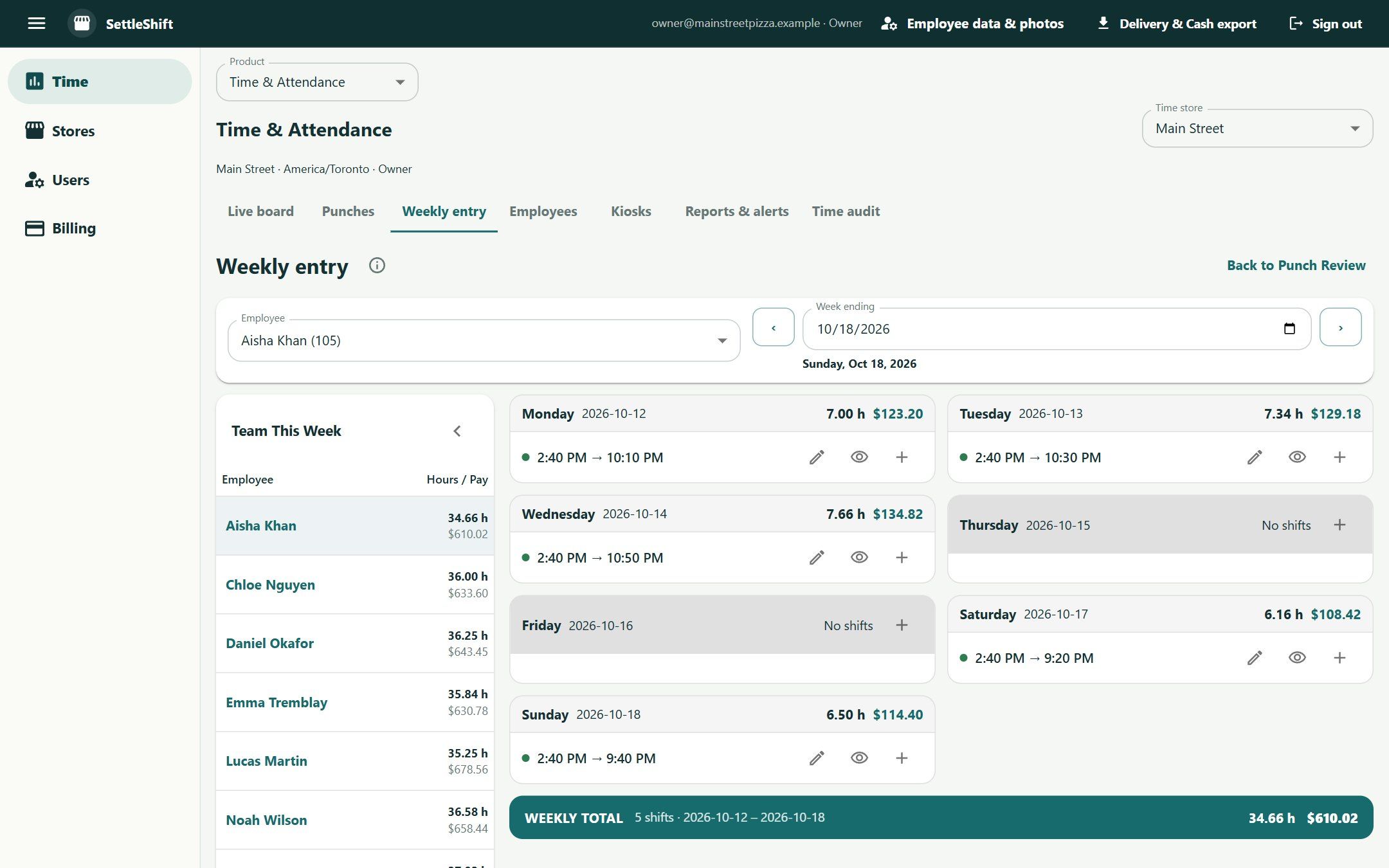The image size is (1389, 868).
Task: Add a shift to Monday with plus icon
Action: [902, 457]
